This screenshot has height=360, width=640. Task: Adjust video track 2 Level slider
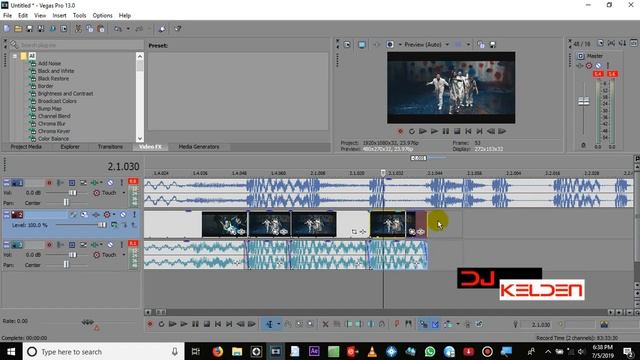tap(102, 225)
